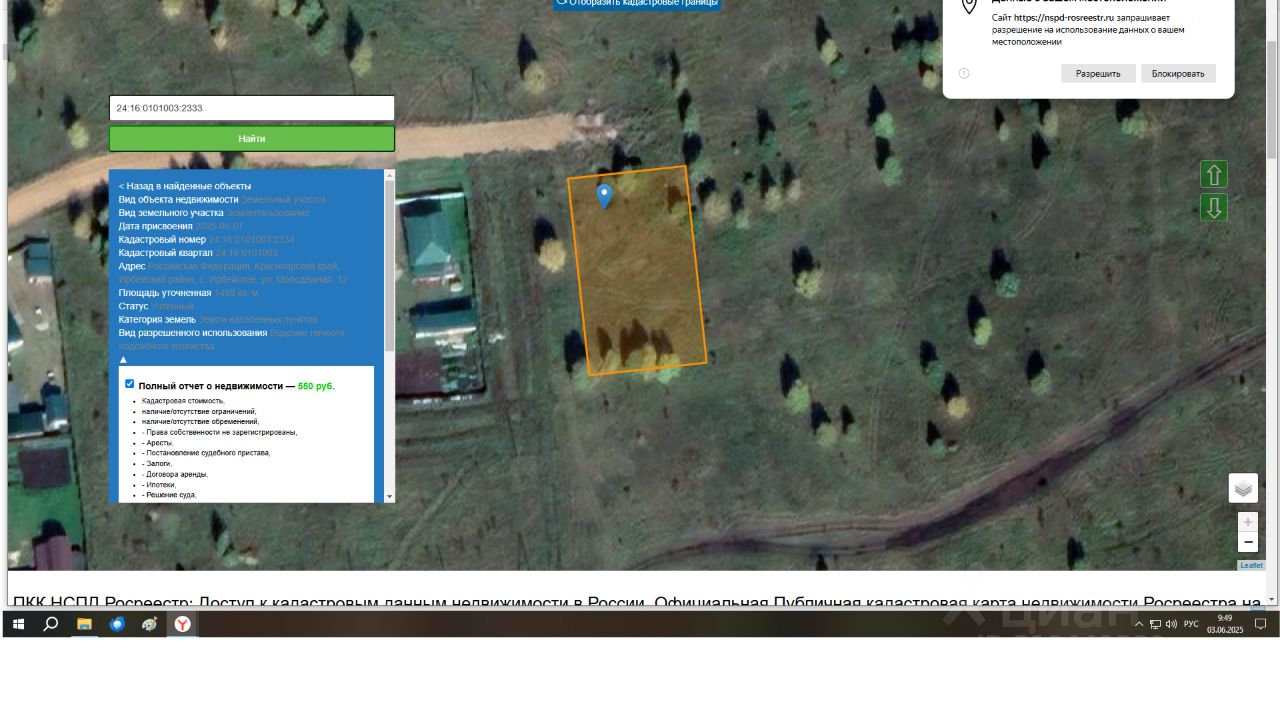The height and width of the screenshot is (720, 1280).
Task: Click the Площадь уточненная row
Action: [189, 293]
